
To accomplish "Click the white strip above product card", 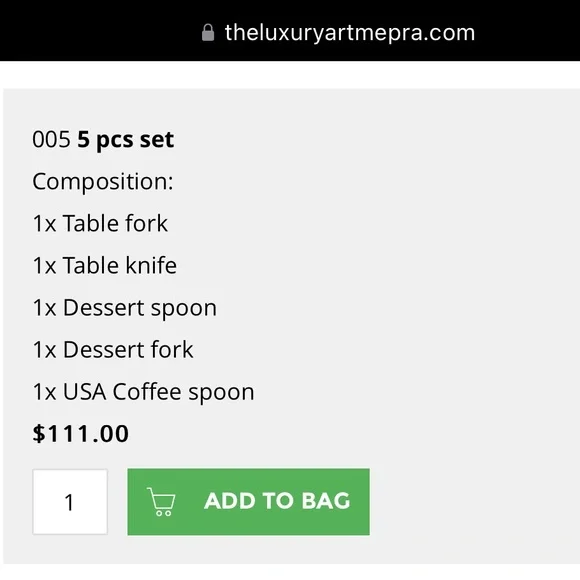I will point(290,75).
